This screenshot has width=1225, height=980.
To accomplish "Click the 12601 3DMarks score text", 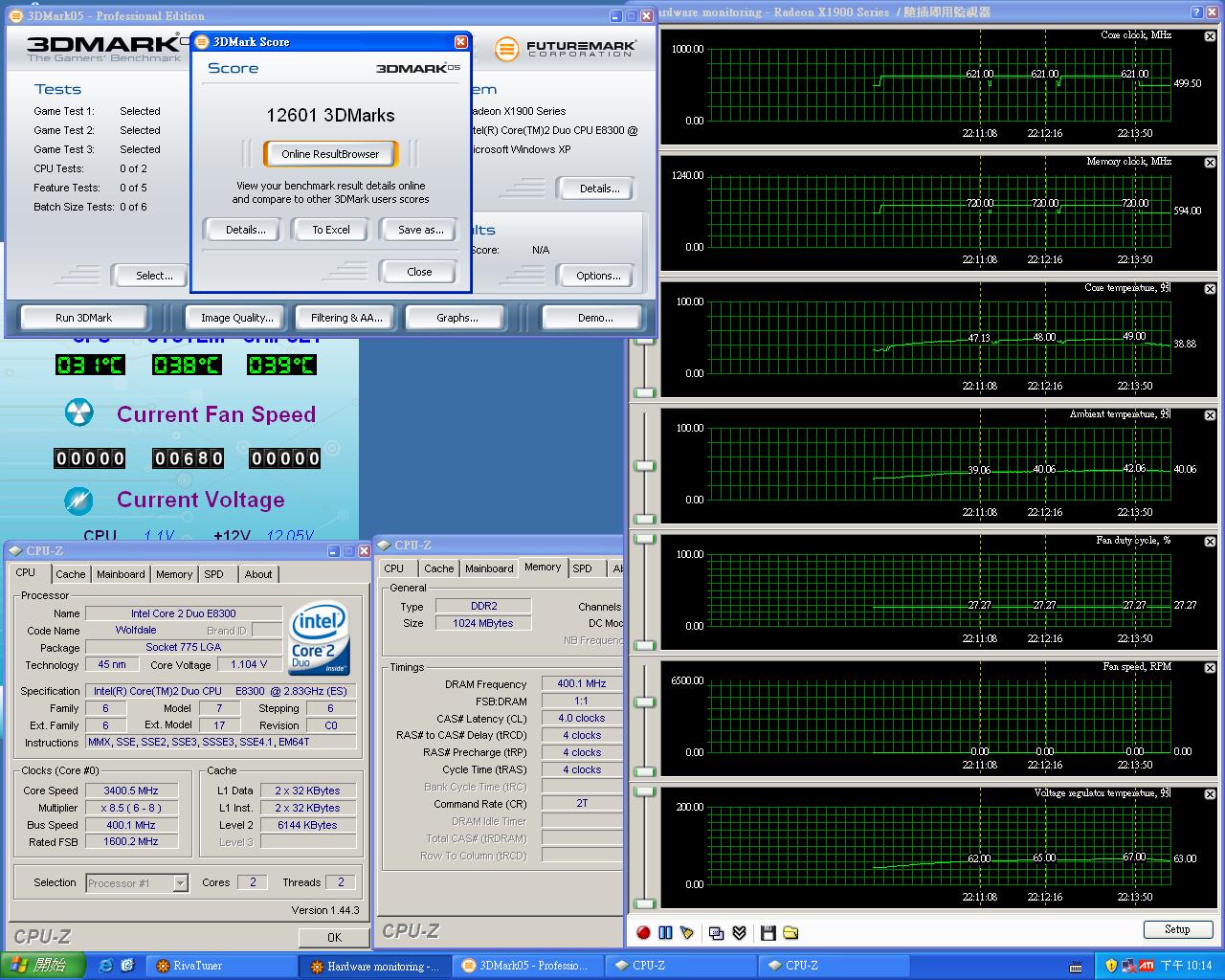I will tap(330, 115).
